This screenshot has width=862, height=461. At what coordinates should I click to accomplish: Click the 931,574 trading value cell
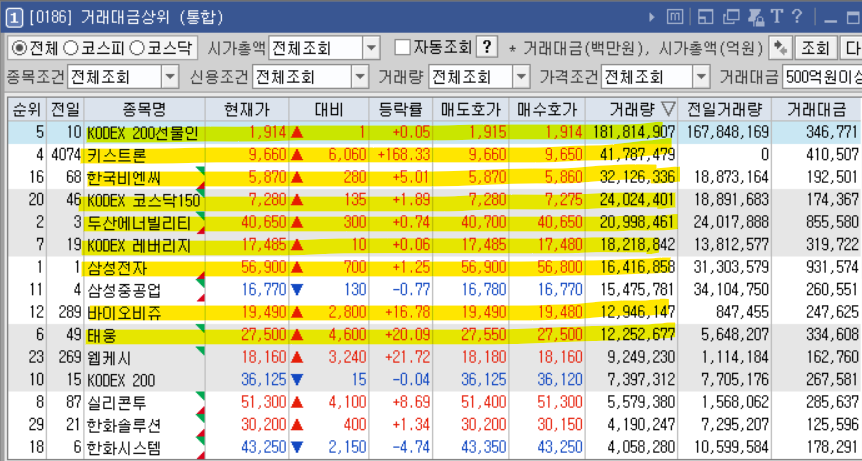point(832,268)
